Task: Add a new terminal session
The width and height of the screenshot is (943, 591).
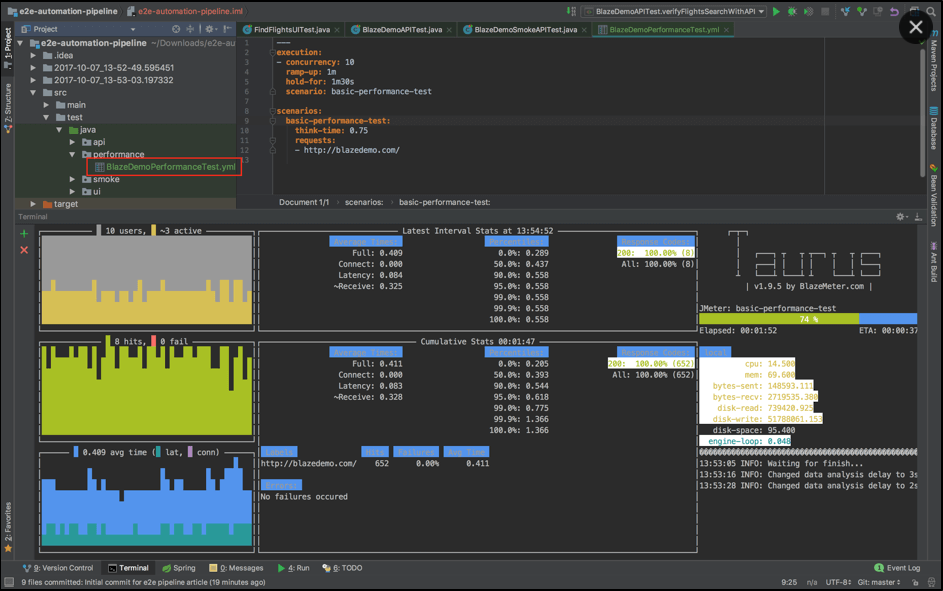Action: pyautogui.click(x=24, y=233)
